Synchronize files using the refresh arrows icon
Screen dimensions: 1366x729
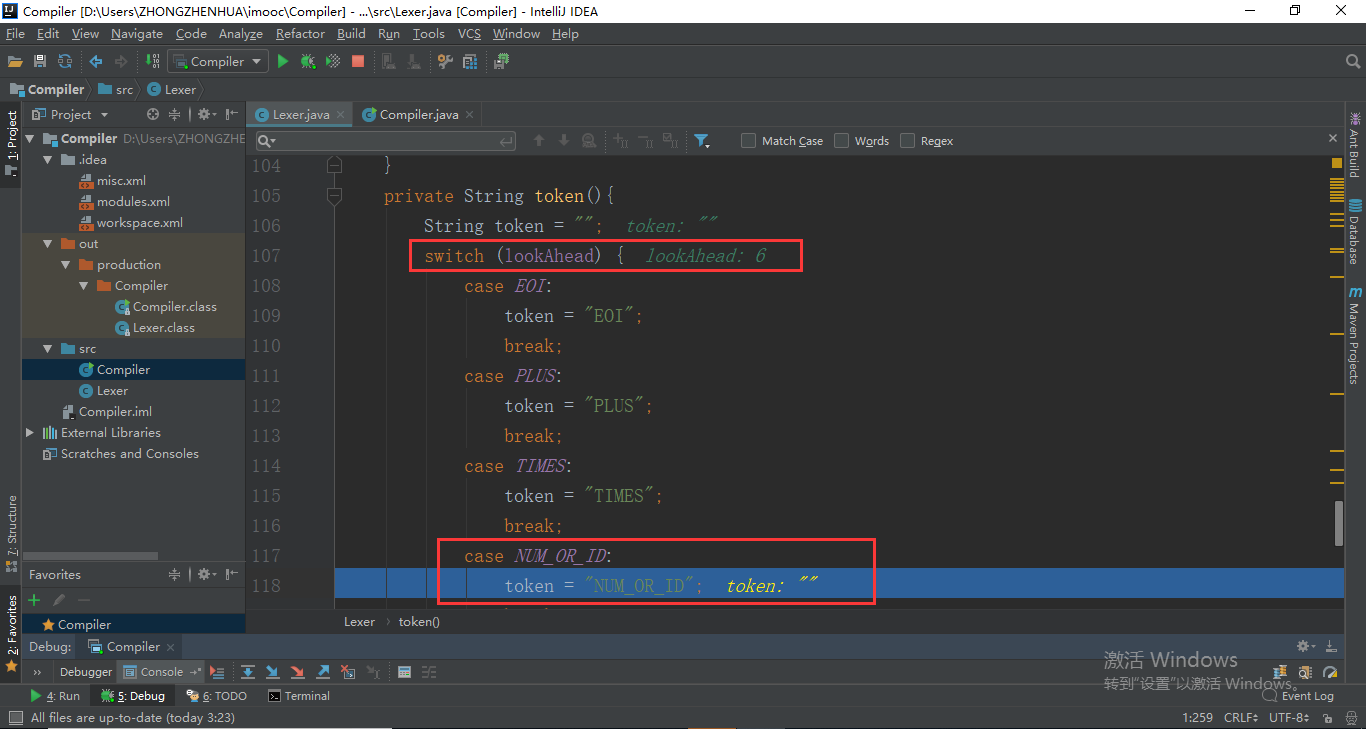click(x=65, y=61)
